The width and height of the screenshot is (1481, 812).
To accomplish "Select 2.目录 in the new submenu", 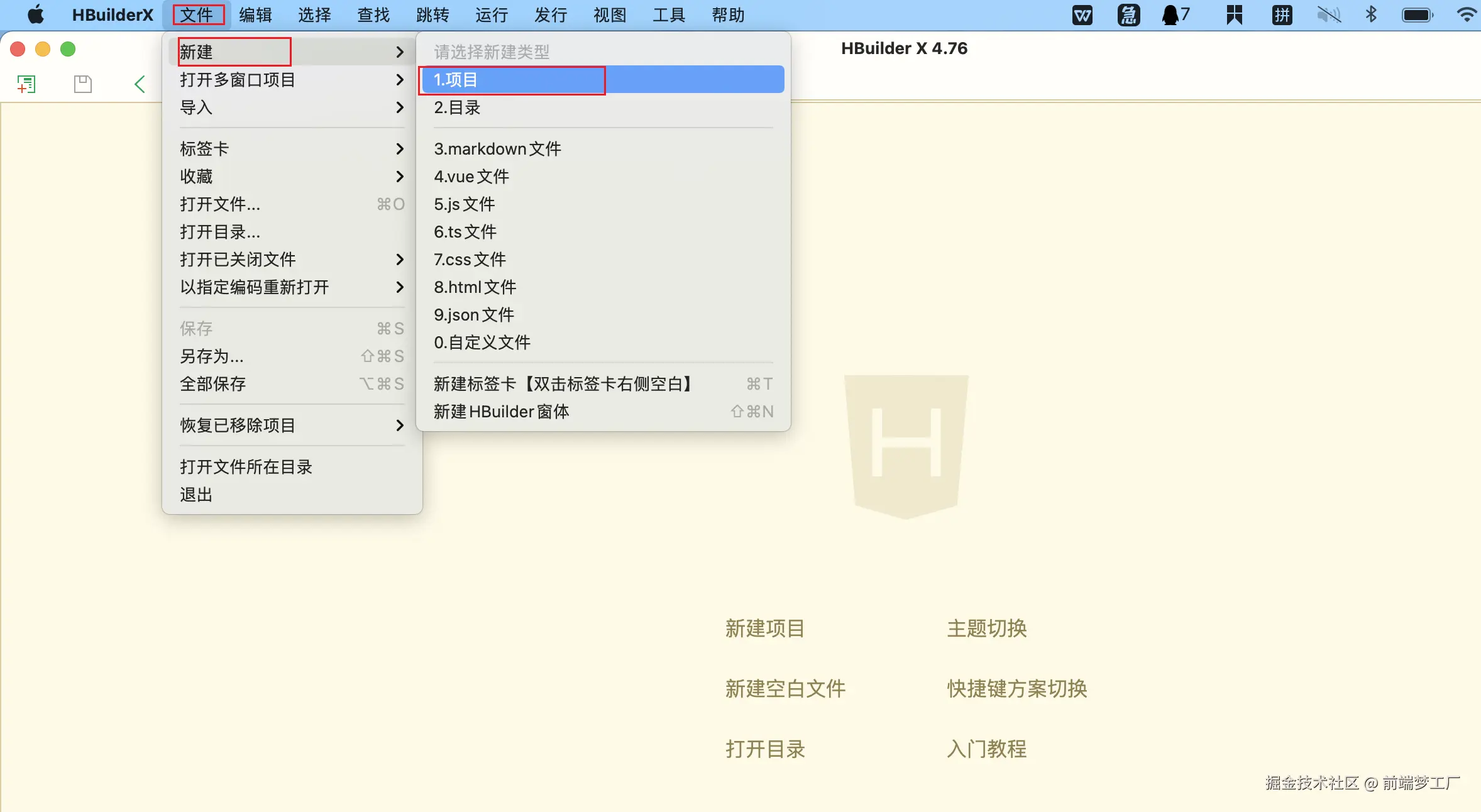I will pos(603,107).
